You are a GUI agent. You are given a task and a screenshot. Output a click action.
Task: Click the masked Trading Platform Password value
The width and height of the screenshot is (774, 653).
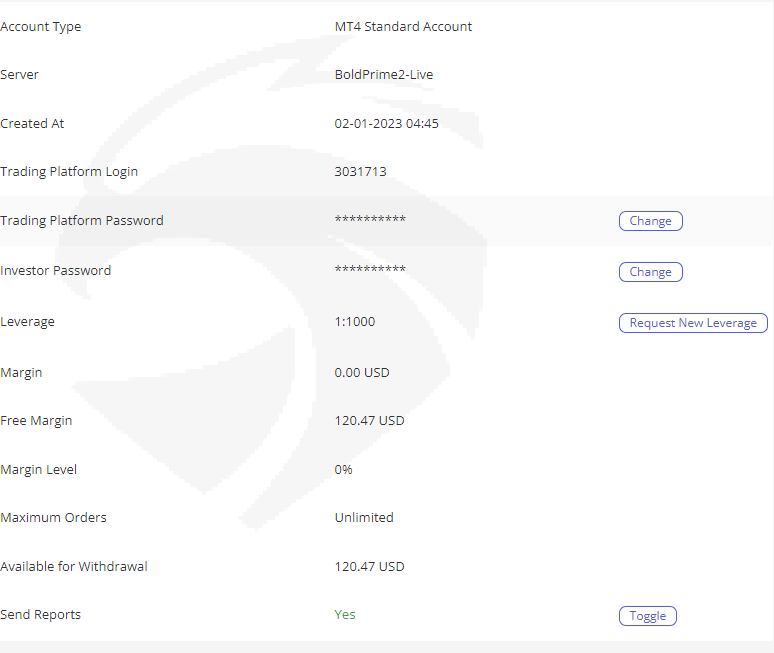point(370,221)
